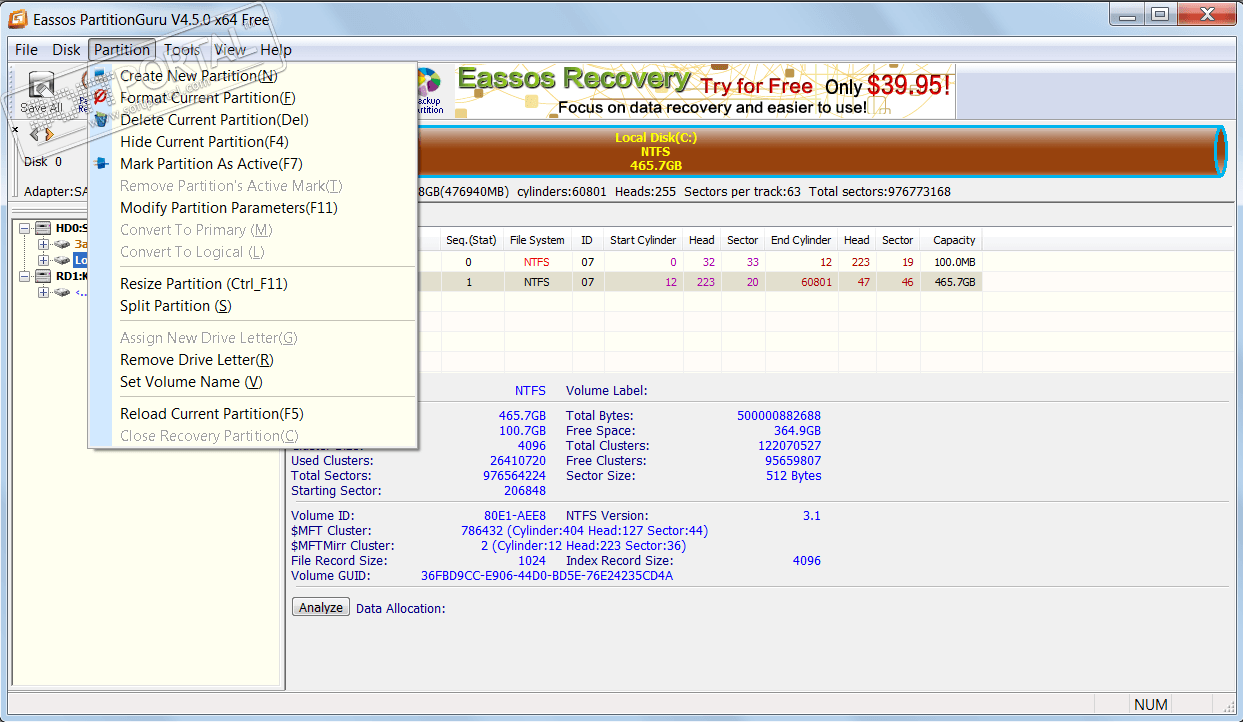Click the first partition icon under HD0
1243x722 pixels.
63,244
